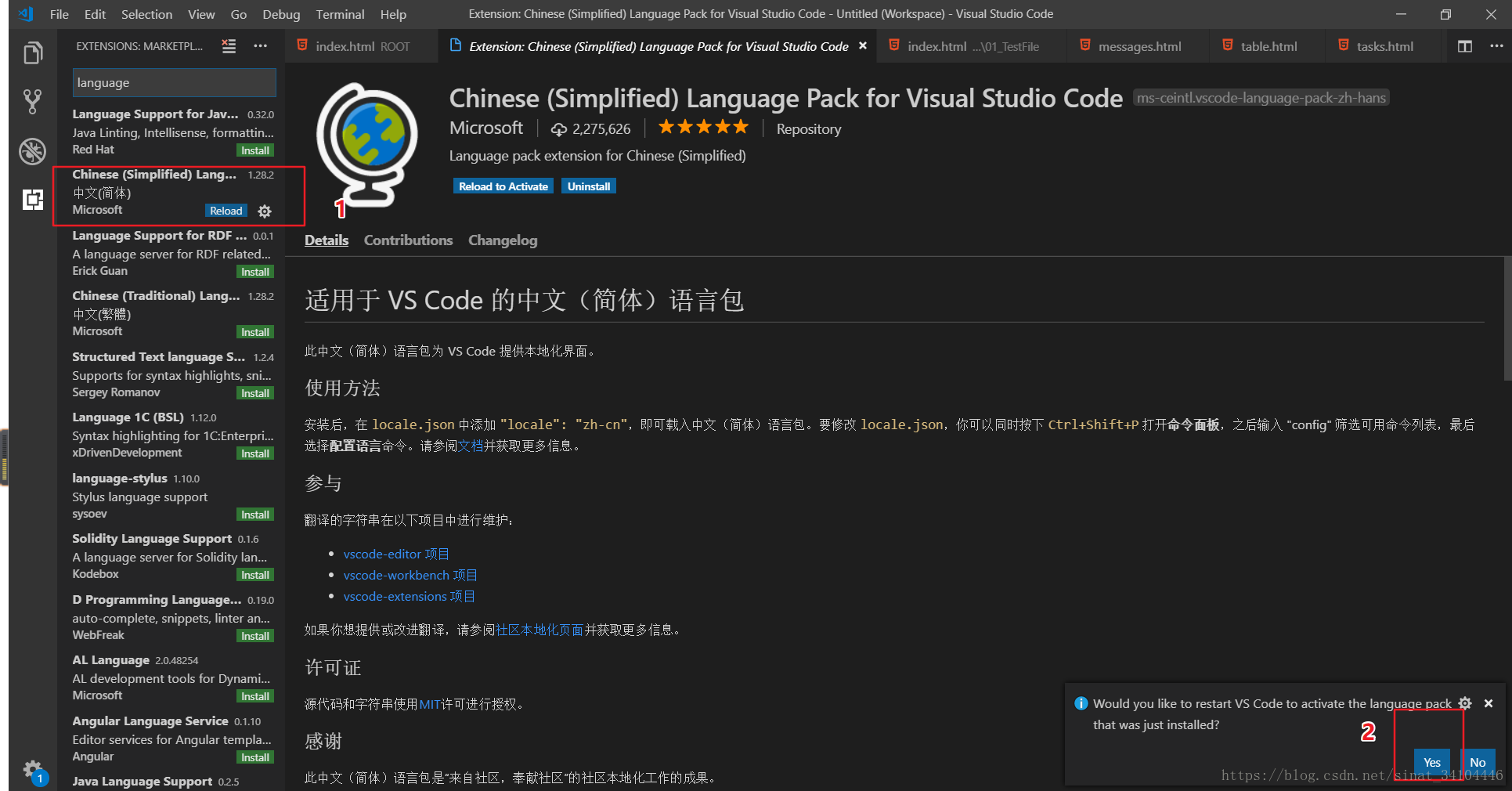Switch to index.html 01_TestFile tab
1512x791 pixels.
[x=972, y=46]
